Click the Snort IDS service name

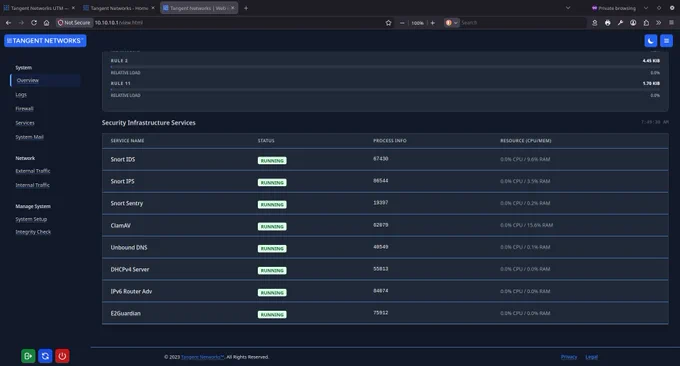pos(123,160)
